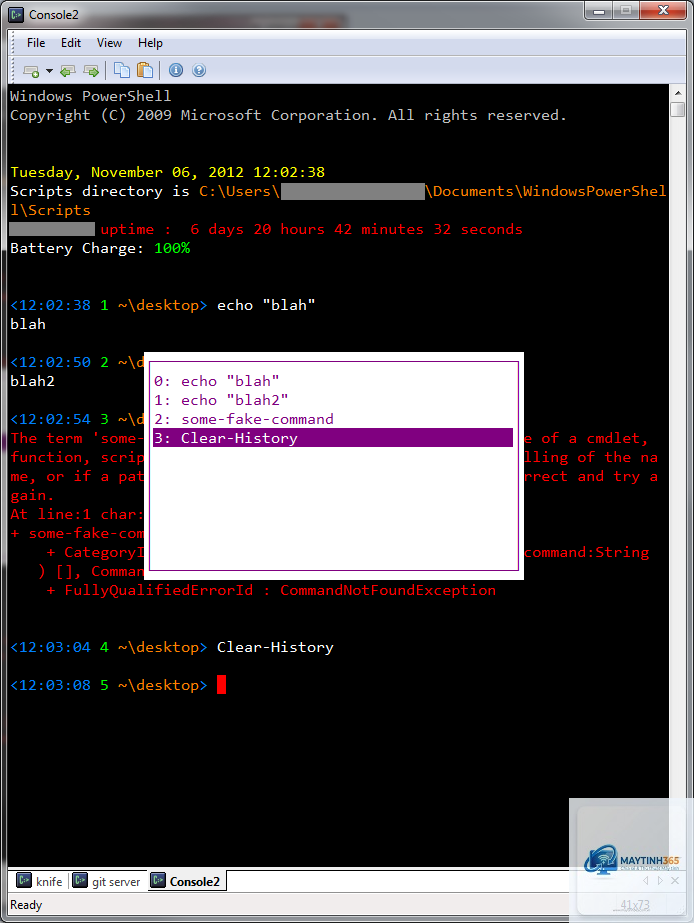Select history entry 0: echo "blah"
Screen dimensions: 694x923
click(333, 381)
